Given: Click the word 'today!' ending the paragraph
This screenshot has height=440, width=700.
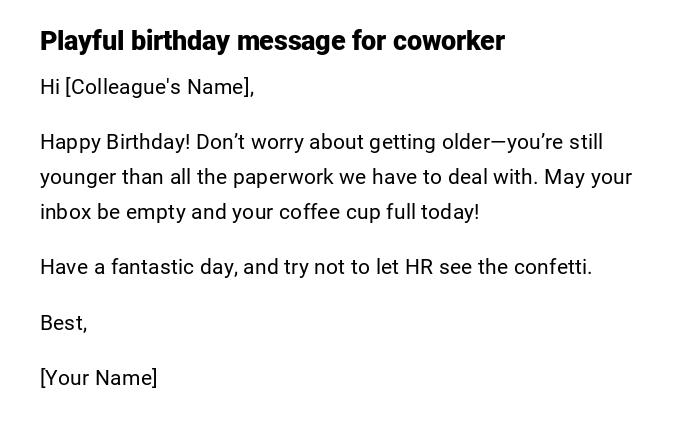Looking at the screenshot, I should [450, 212].
